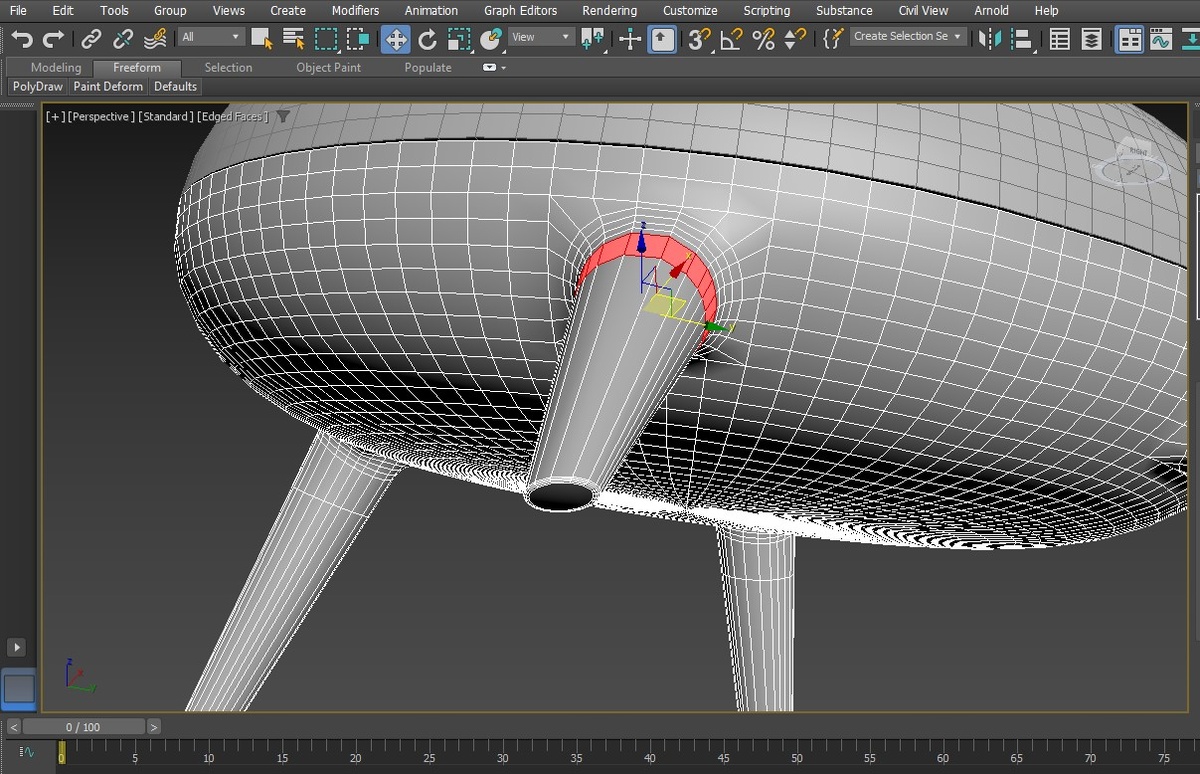Open the View reference coordinate dropdown
The height and width of the screenshot is (774, 1200).
tap(540, 37)
